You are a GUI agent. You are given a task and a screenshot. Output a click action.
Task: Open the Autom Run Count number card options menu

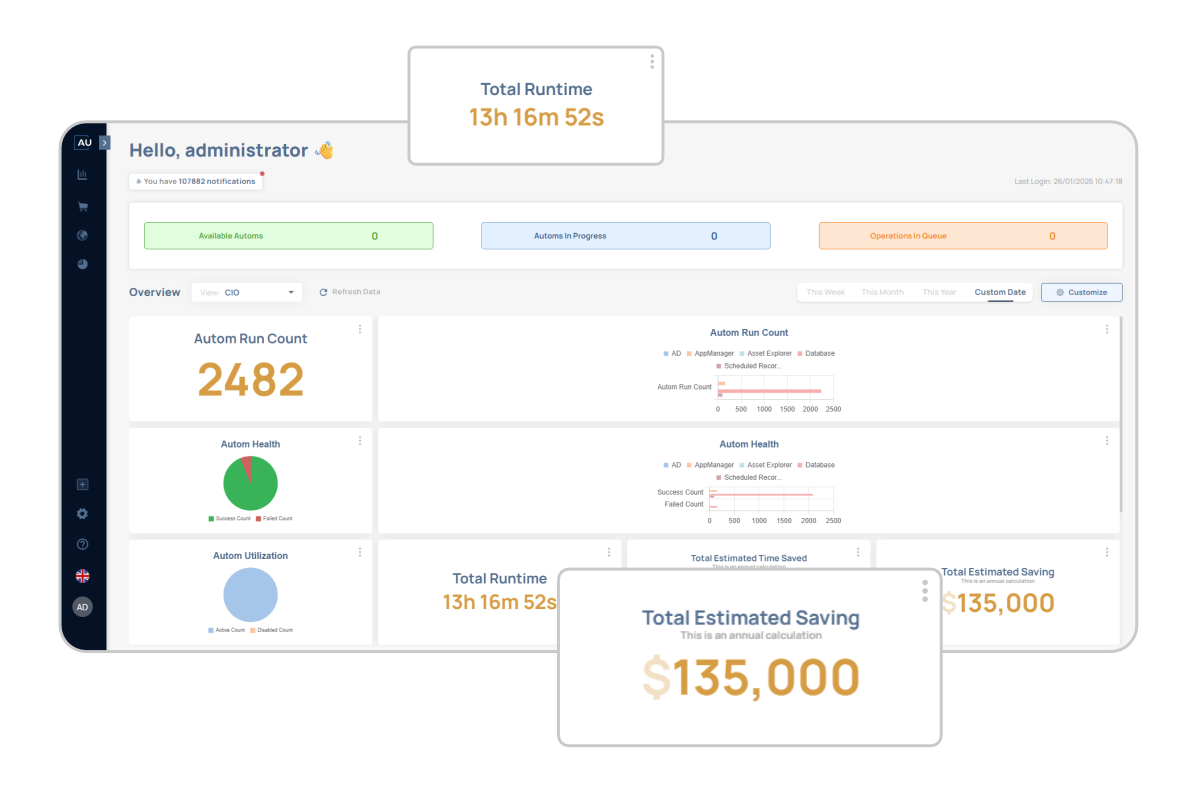click(x=360, y=329)
